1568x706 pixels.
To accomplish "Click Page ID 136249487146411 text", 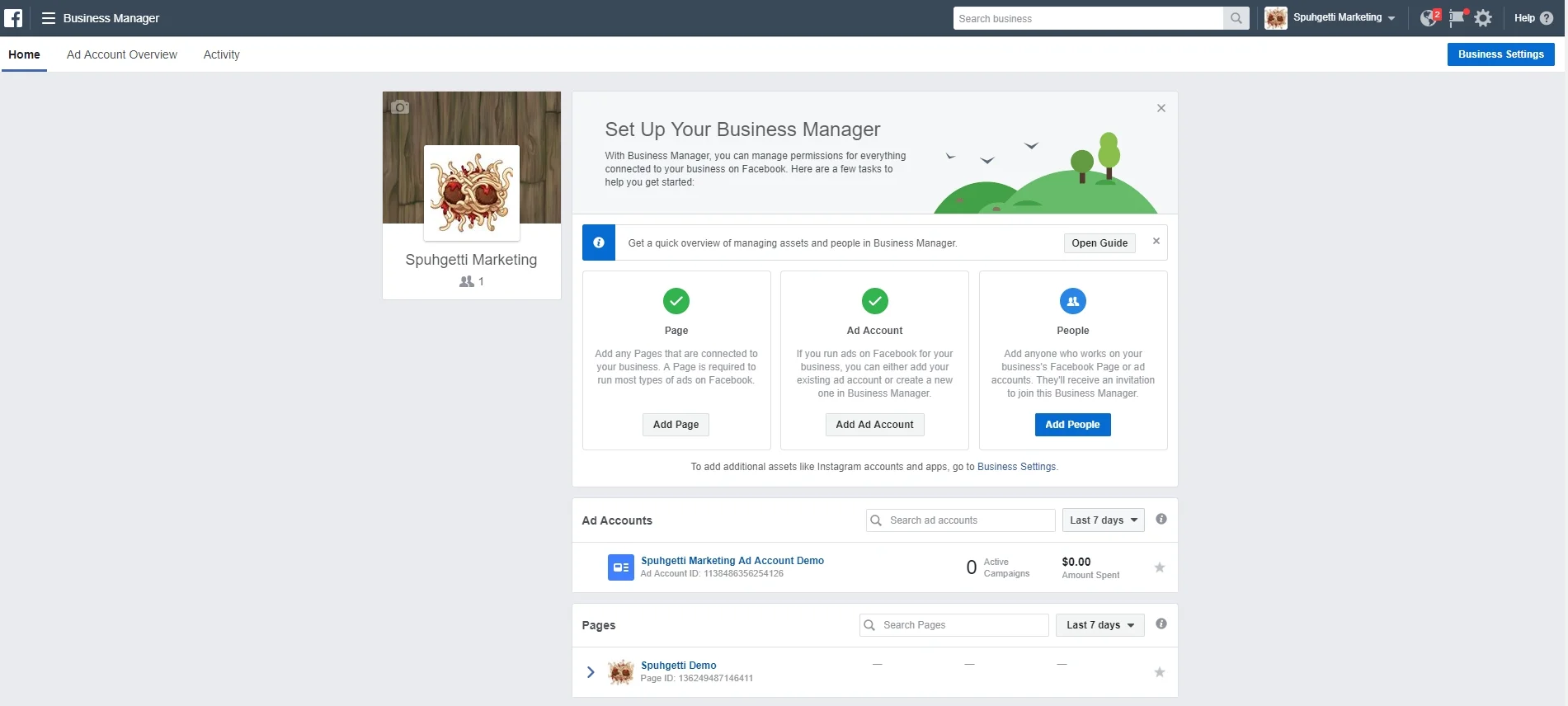I will click(697, 678).
